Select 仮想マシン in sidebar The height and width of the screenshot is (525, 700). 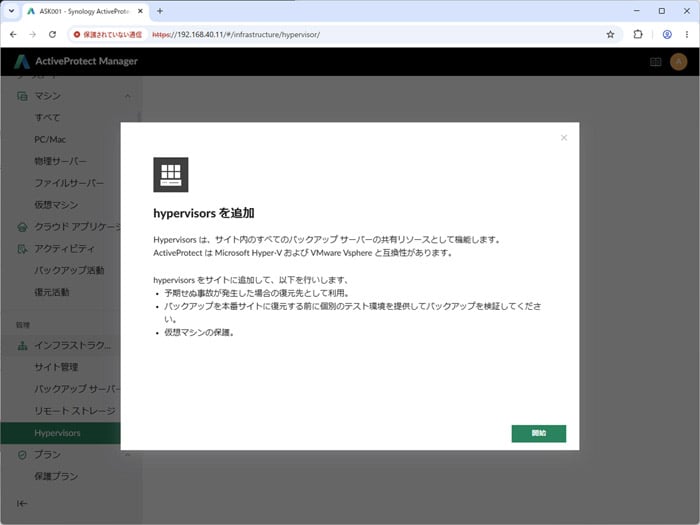(x=56, y=205)
